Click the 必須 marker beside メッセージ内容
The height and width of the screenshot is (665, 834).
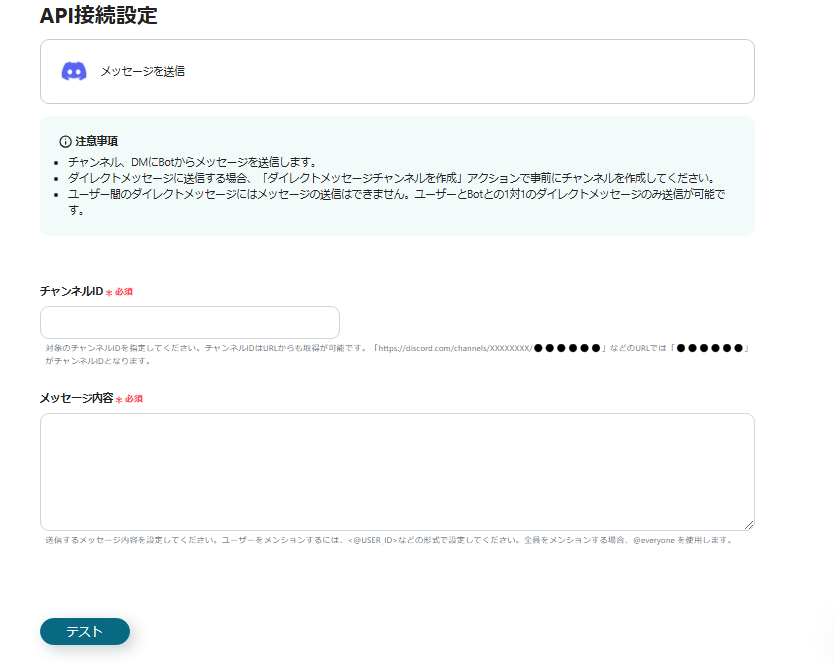[129, 399]
